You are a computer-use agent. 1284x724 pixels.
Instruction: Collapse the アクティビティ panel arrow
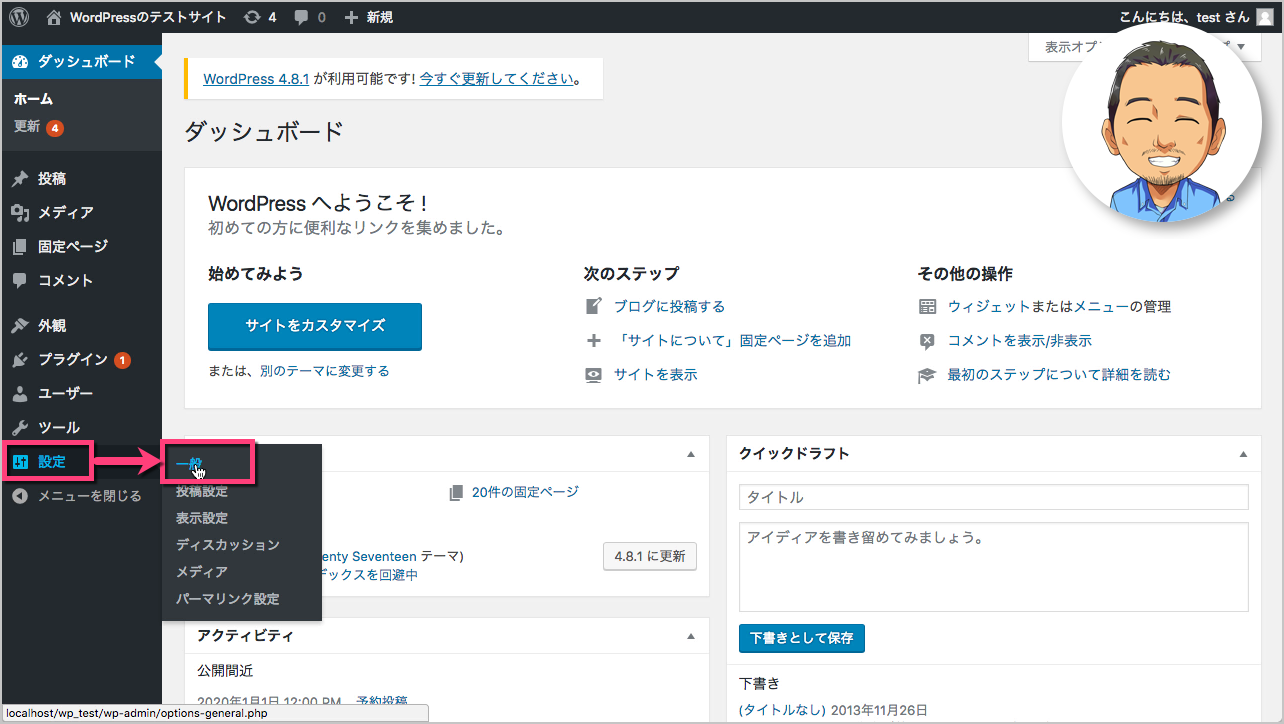[690, 636]
